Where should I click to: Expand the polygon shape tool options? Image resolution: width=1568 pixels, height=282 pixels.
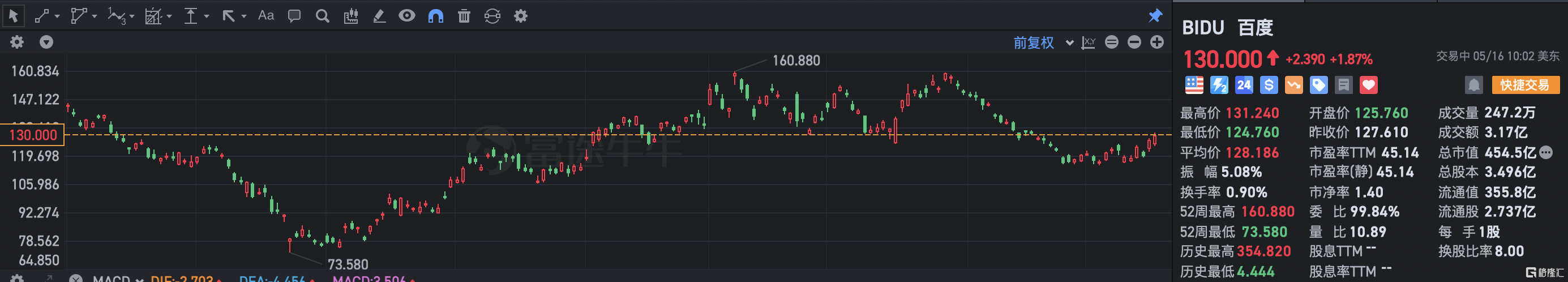click(x=95, y=16)
